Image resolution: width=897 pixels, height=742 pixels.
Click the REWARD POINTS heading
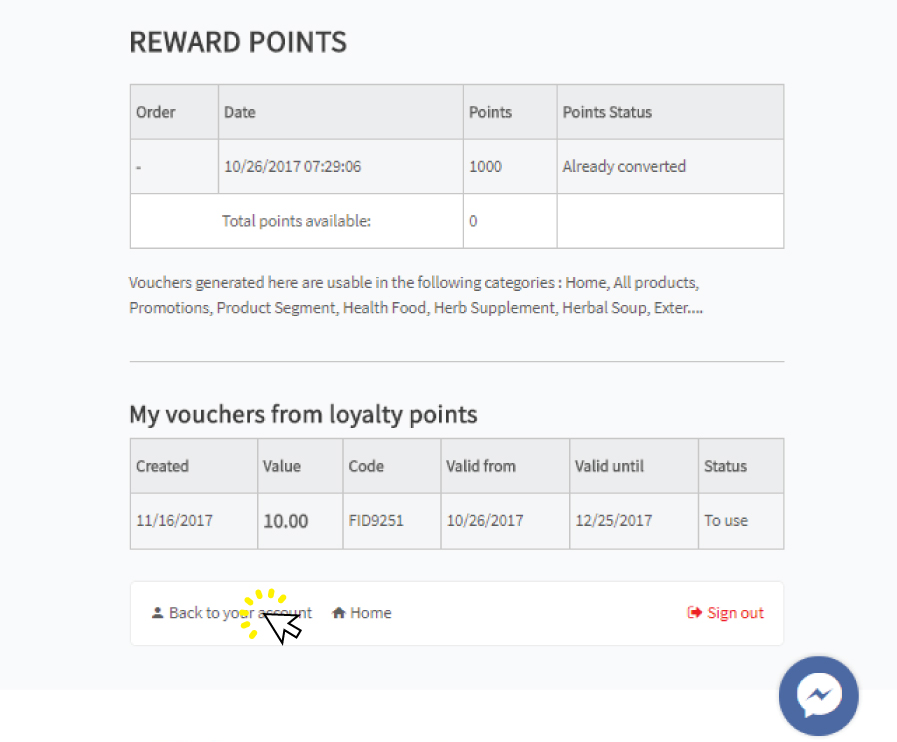point(238,42)
